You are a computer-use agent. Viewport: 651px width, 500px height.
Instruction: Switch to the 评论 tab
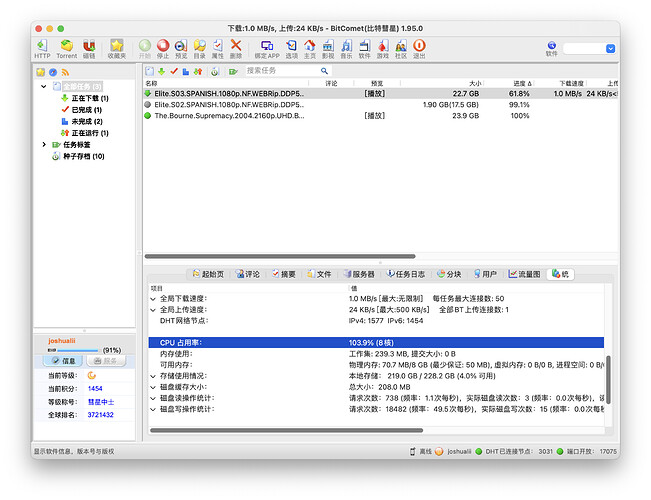tap(248, 274)
